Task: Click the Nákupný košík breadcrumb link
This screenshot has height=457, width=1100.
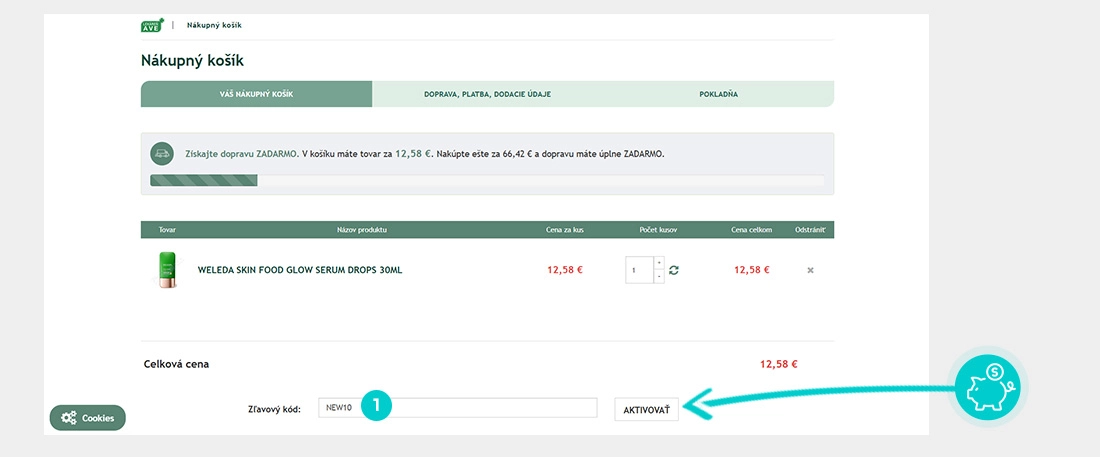Action: click(x=214, y=25)
